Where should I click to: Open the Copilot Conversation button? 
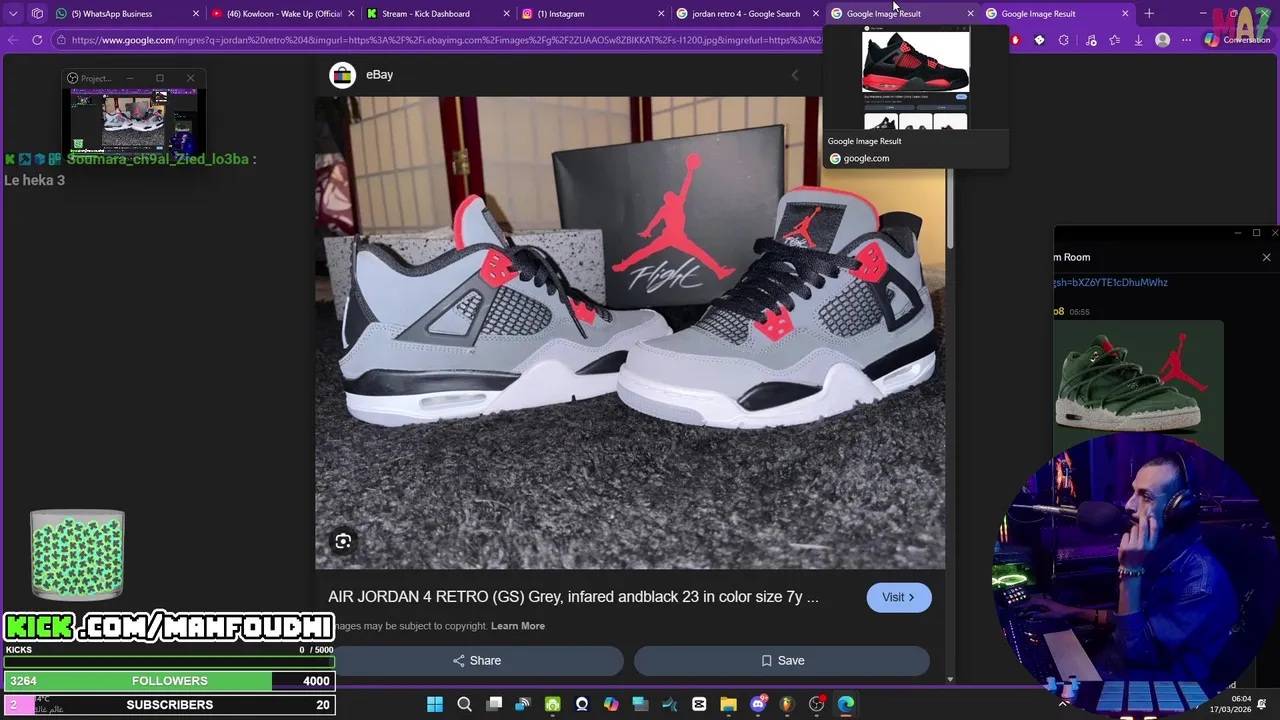[1238, 40]
